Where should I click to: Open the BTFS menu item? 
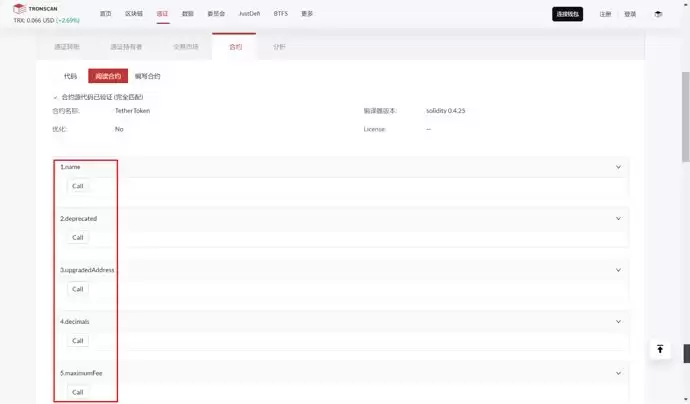280,14
